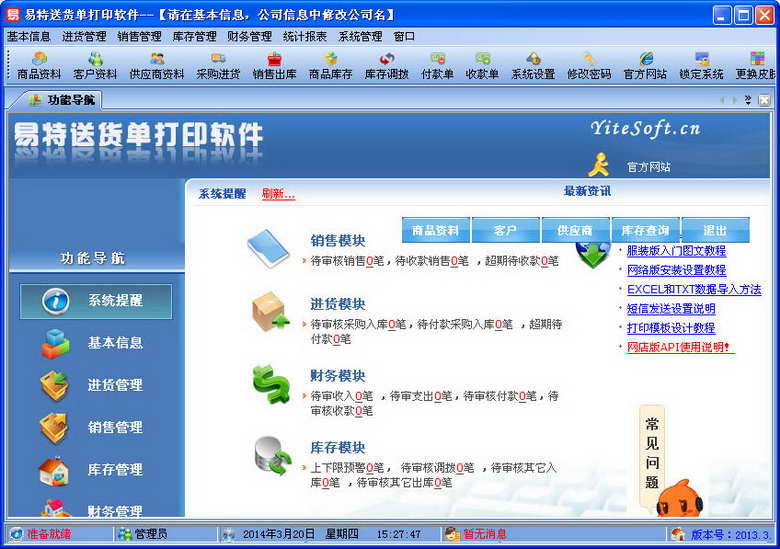The width and height of the screenshot is (780, 549).
Task: Expand the tab list double-chevron dropdown
Action: 748,100
